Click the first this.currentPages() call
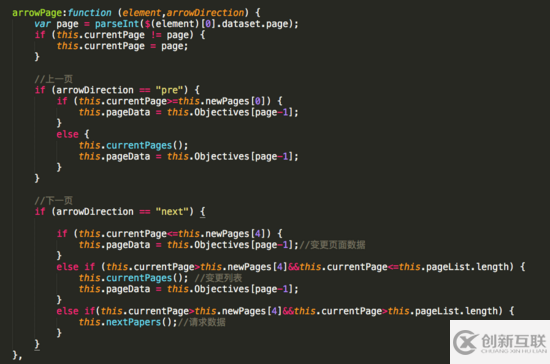 (x=133, y=146)
